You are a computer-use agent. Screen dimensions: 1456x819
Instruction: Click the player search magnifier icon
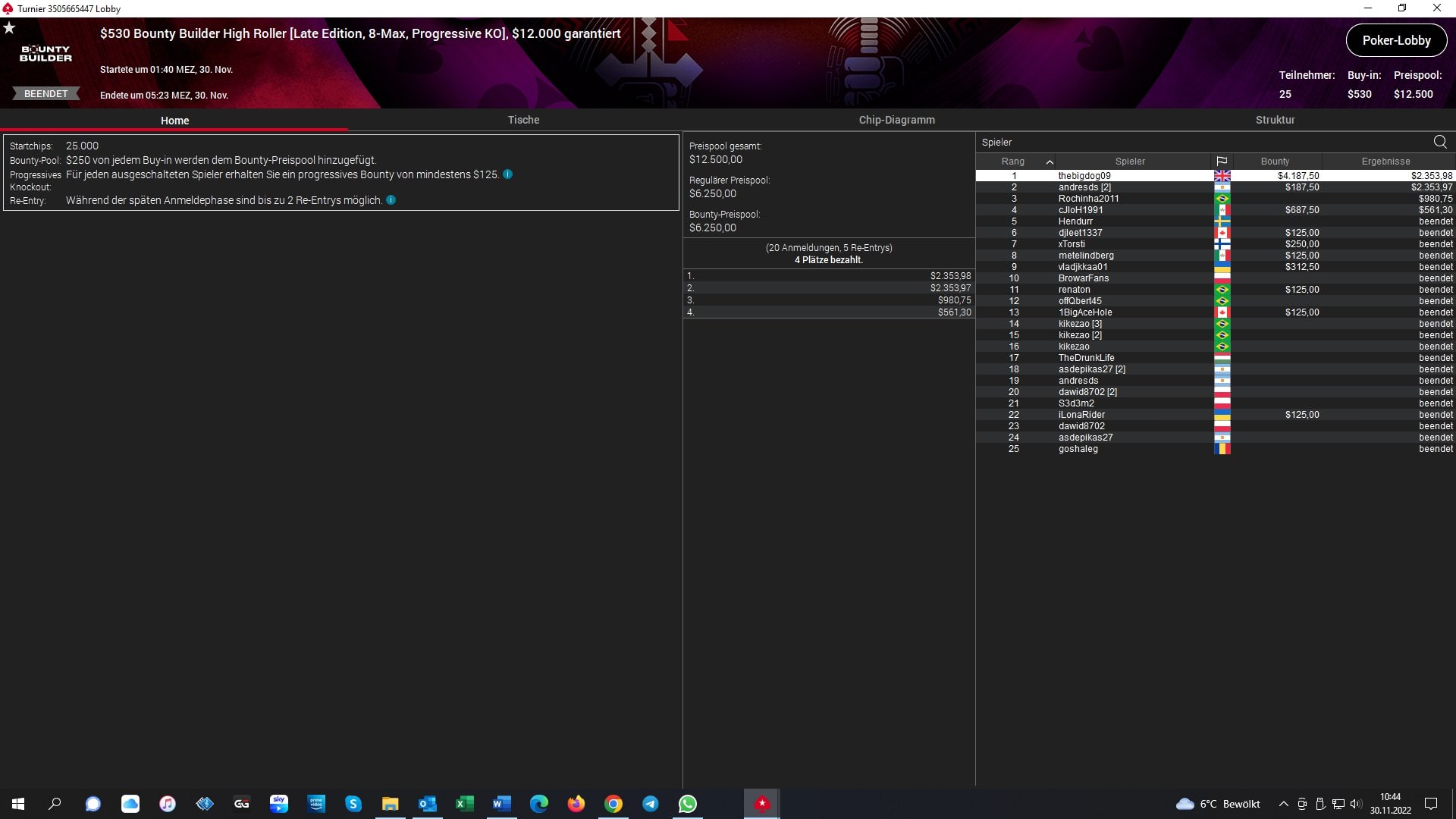coord(1439,142)
